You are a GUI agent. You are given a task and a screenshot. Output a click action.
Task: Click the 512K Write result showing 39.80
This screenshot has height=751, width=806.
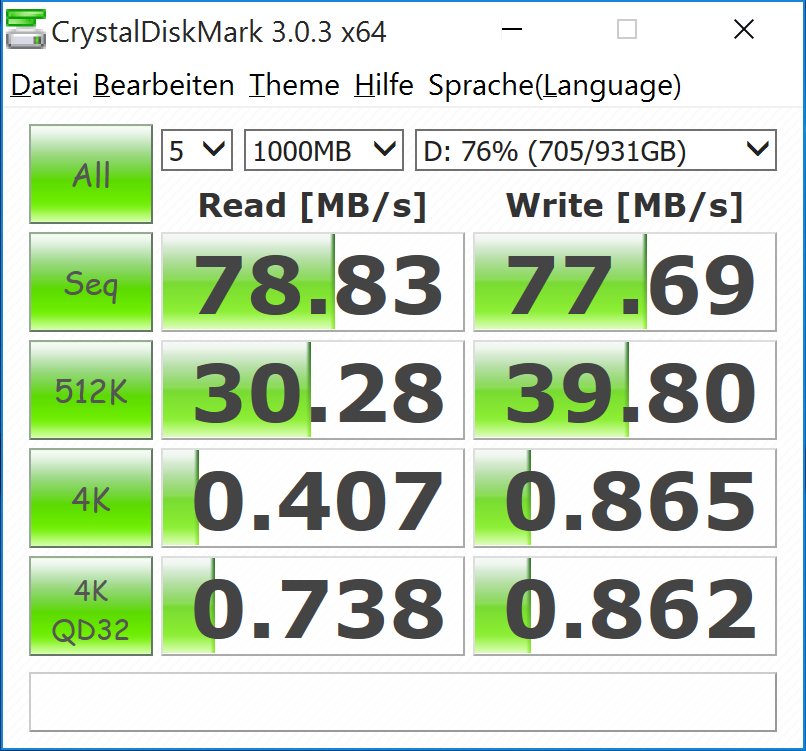[624, 389]
